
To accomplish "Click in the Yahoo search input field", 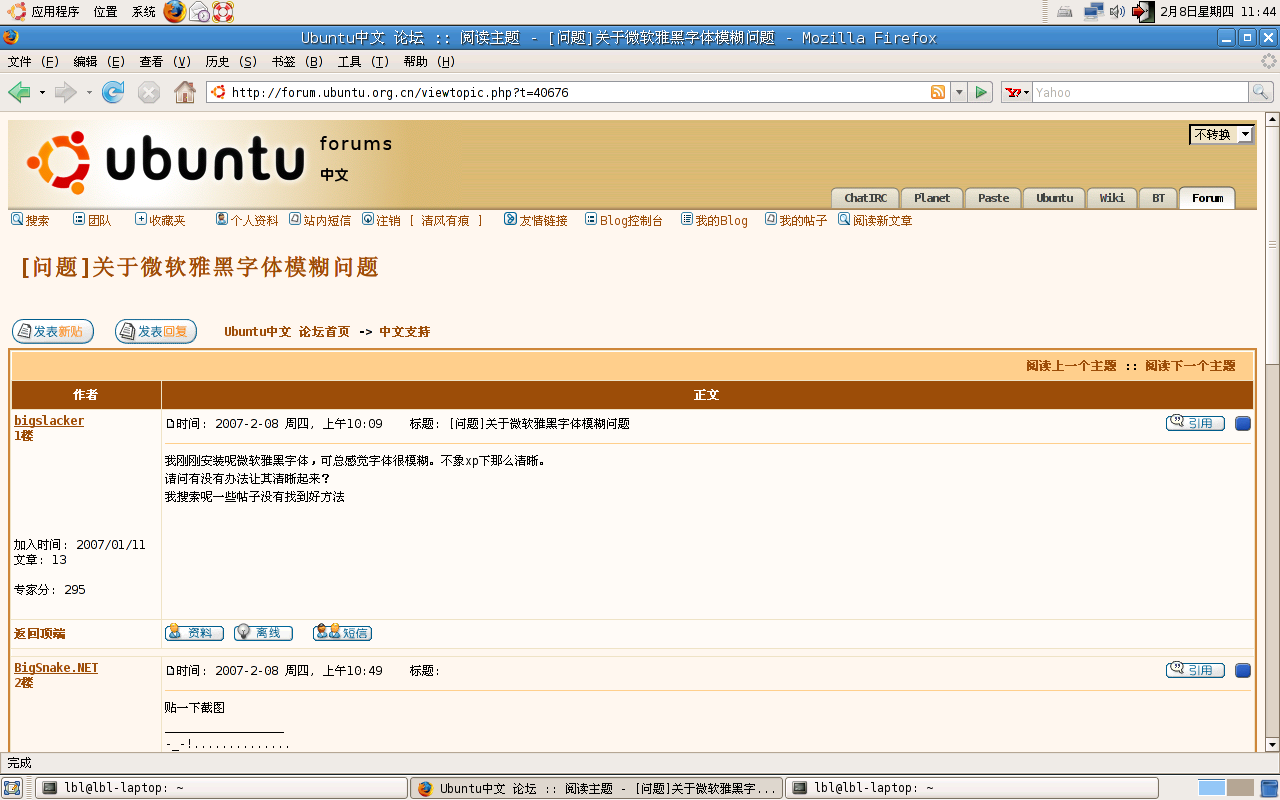I will pyautogui.click(x=1140, y=92).
